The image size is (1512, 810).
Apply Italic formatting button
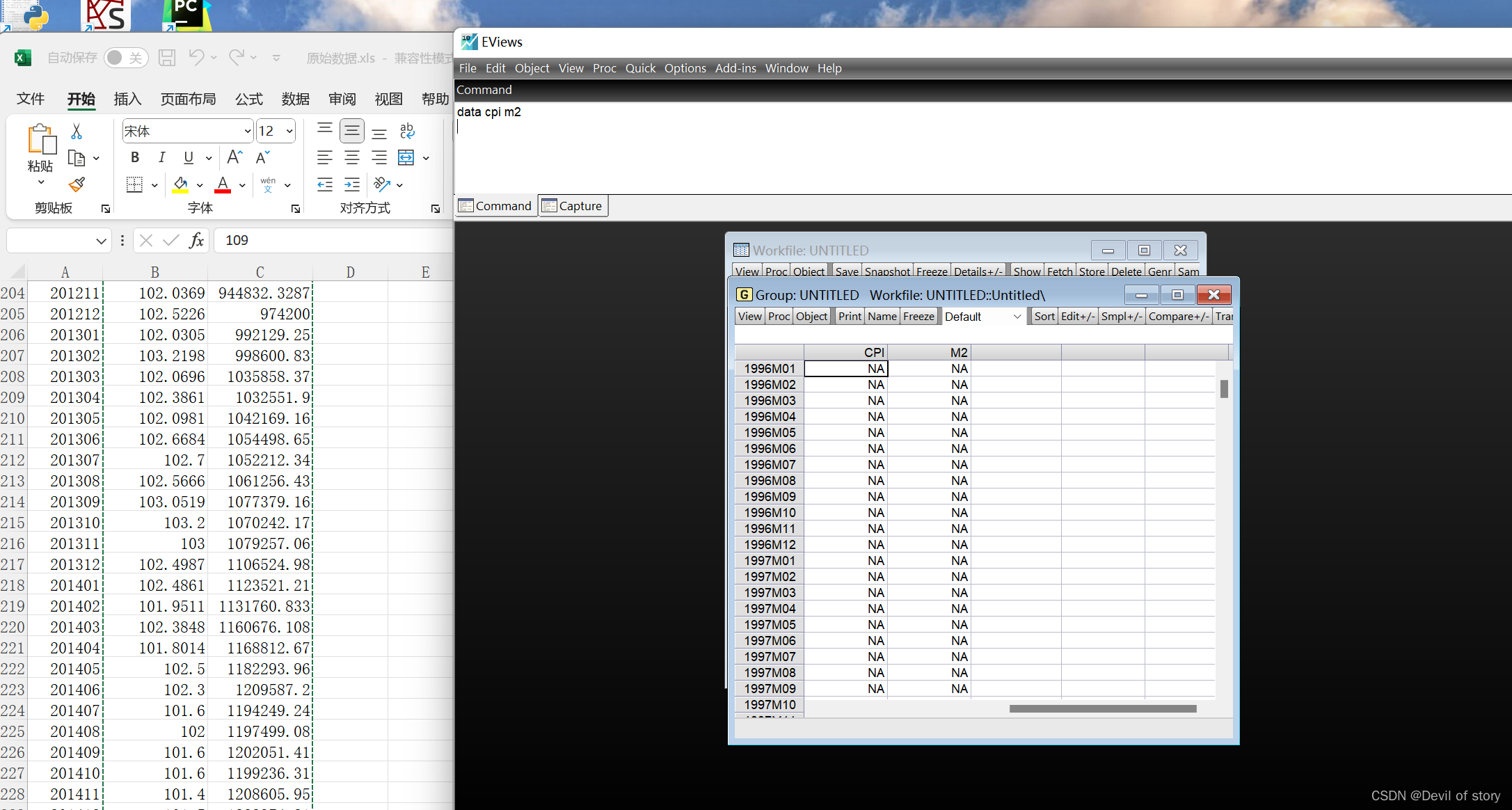point(161,157)
